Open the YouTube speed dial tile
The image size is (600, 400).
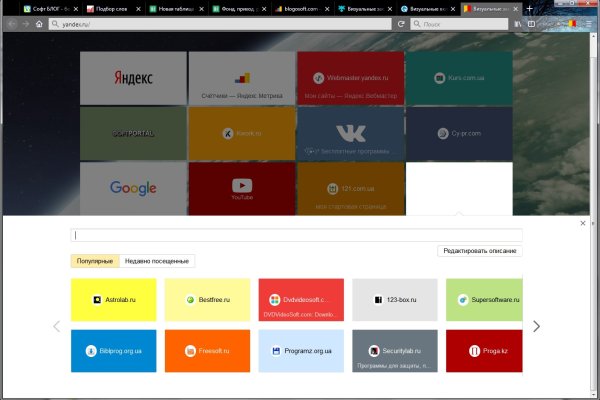(241, 187)
